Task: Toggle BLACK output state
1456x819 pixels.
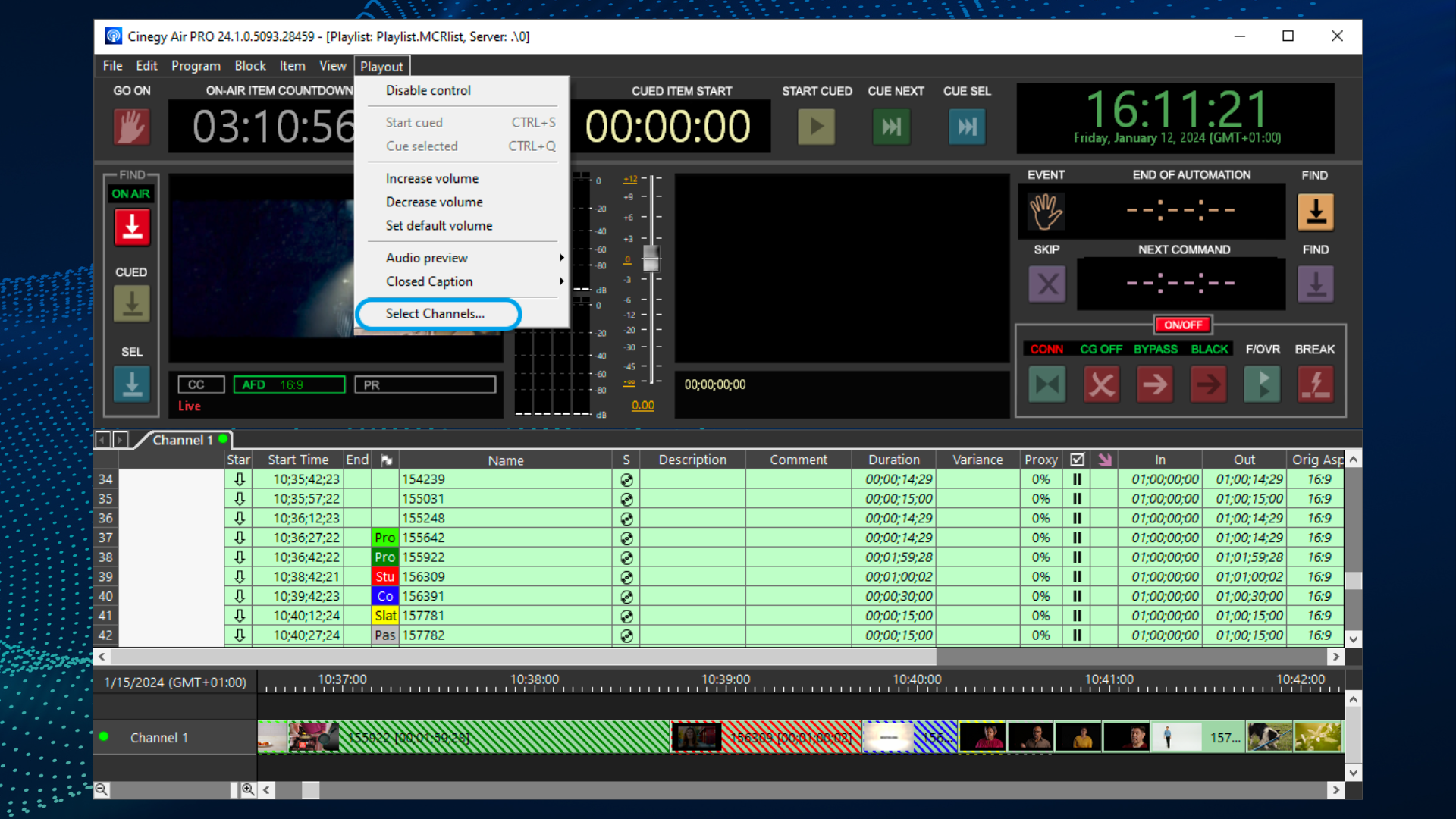Action: click(x=1209, y=384)
